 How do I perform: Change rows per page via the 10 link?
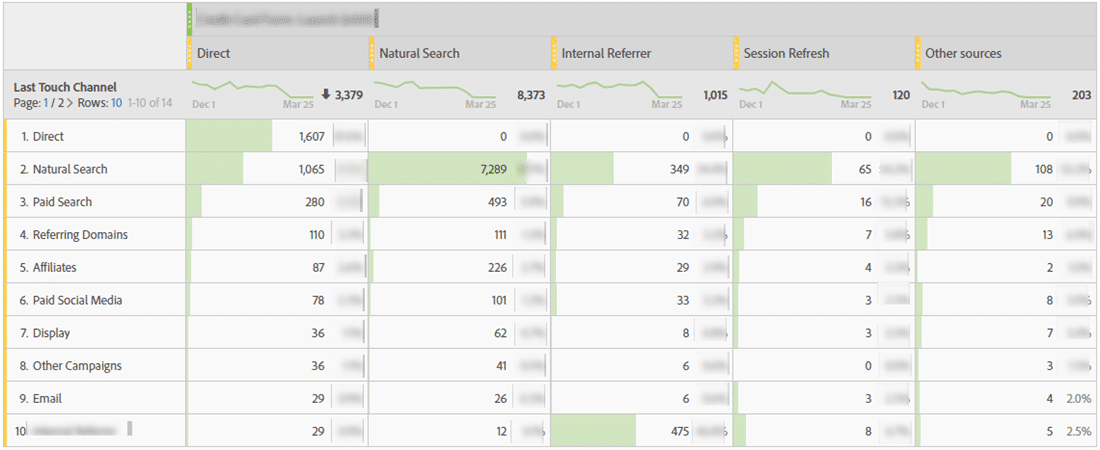pyautogui.click(x=116, y=104)
